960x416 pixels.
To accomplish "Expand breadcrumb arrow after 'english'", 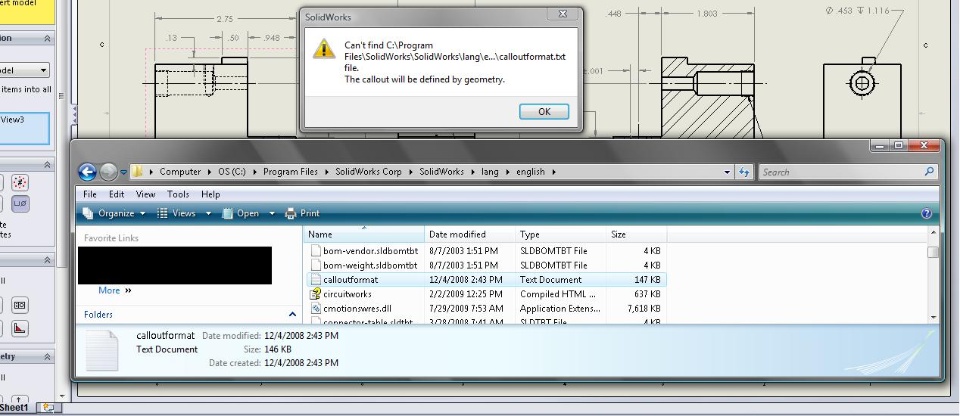I will (554, 172).
